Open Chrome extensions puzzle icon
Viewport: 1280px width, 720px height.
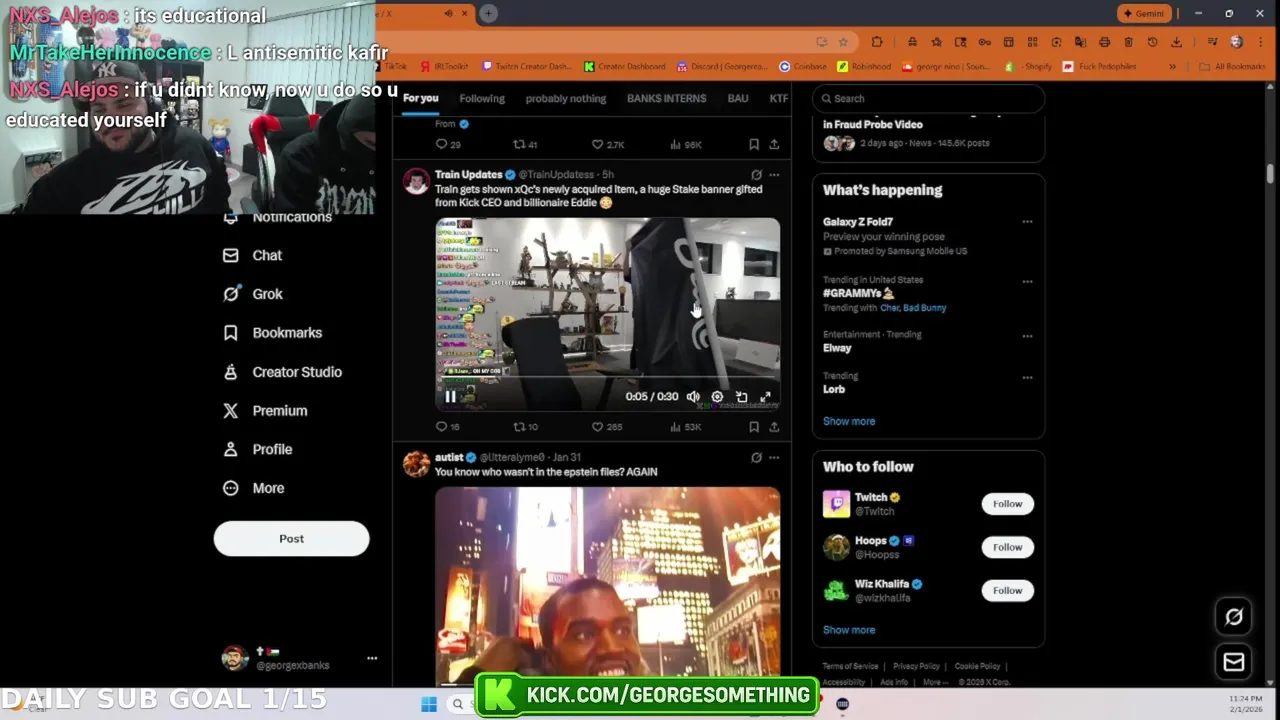(877, 42)
